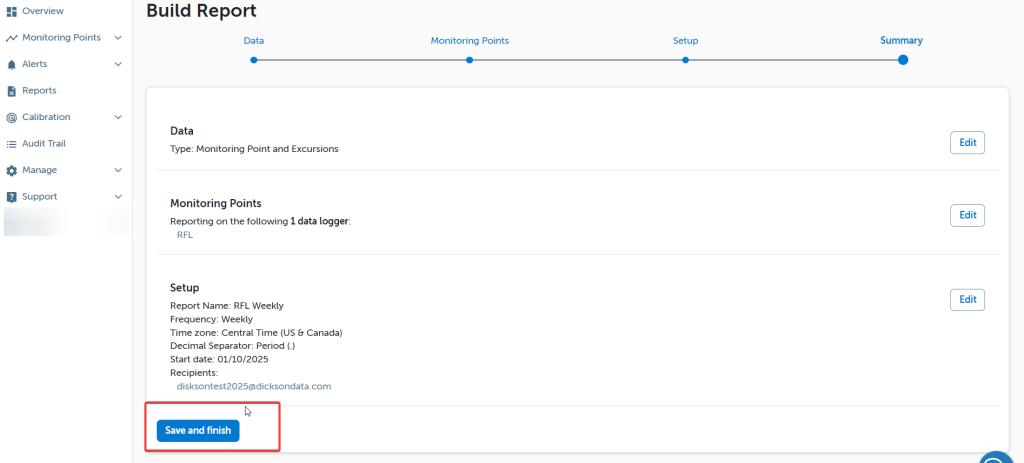Click the Monitoring Points chart icon
Viewport: 1024px width, 463px height.
coord(12,38)
